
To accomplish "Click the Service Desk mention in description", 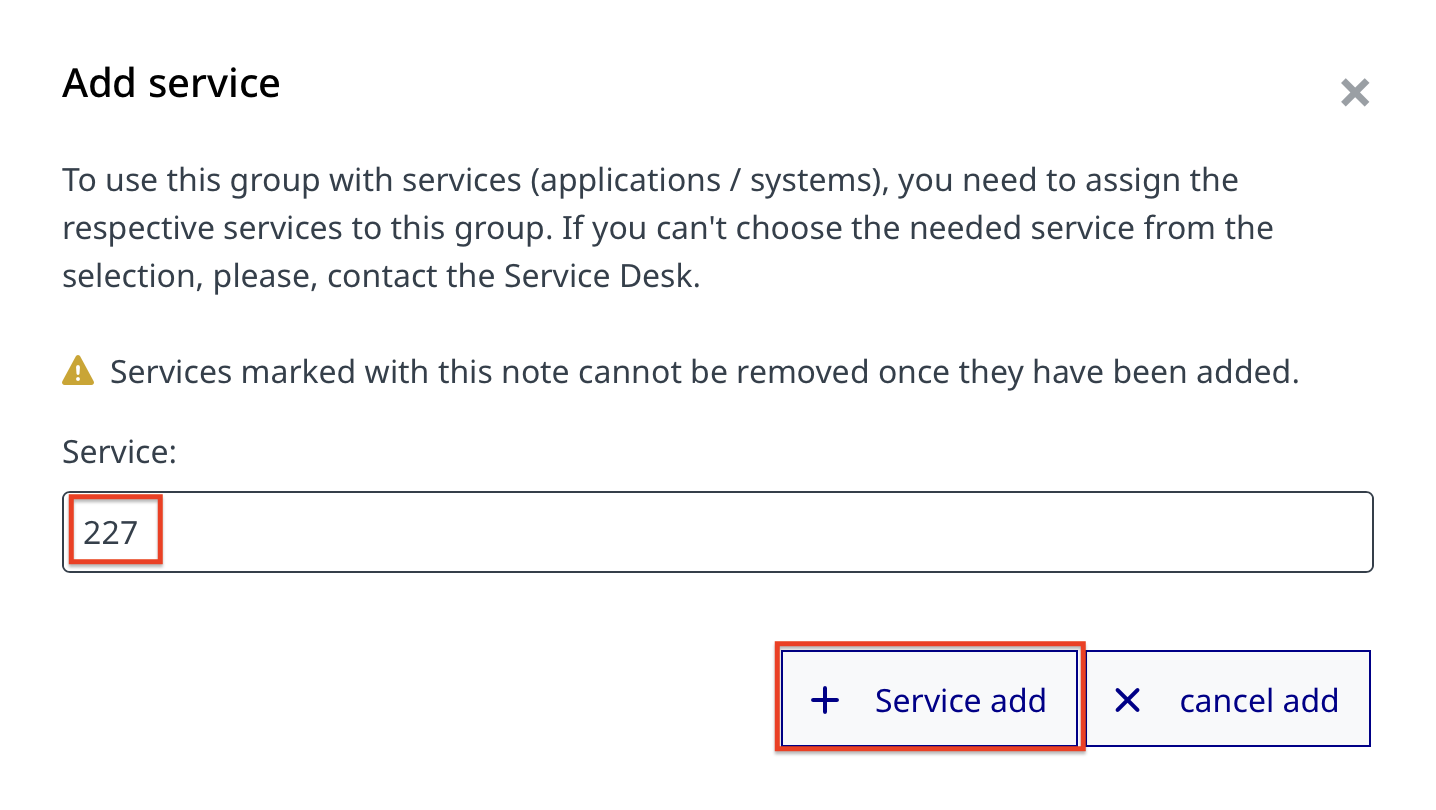I will [x=600, y=275].
